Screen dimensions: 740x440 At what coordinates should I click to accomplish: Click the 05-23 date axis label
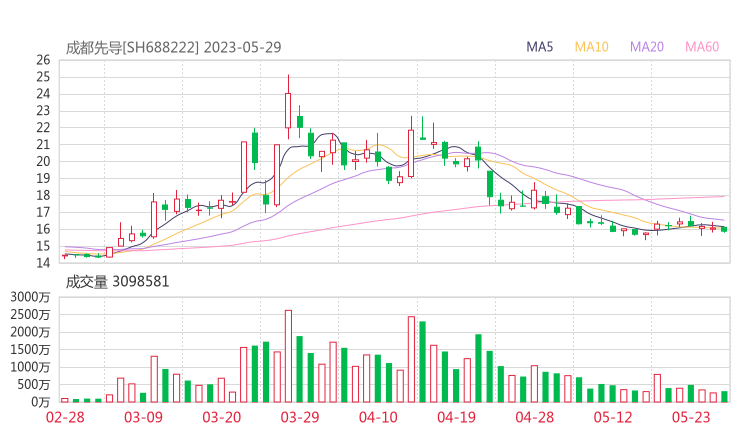click(691, 417)
